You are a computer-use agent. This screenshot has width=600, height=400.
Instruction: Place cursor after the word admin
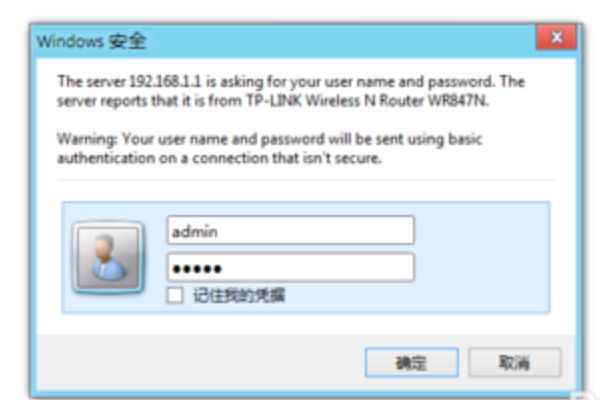pyautogui.click(x=219, y=232)
